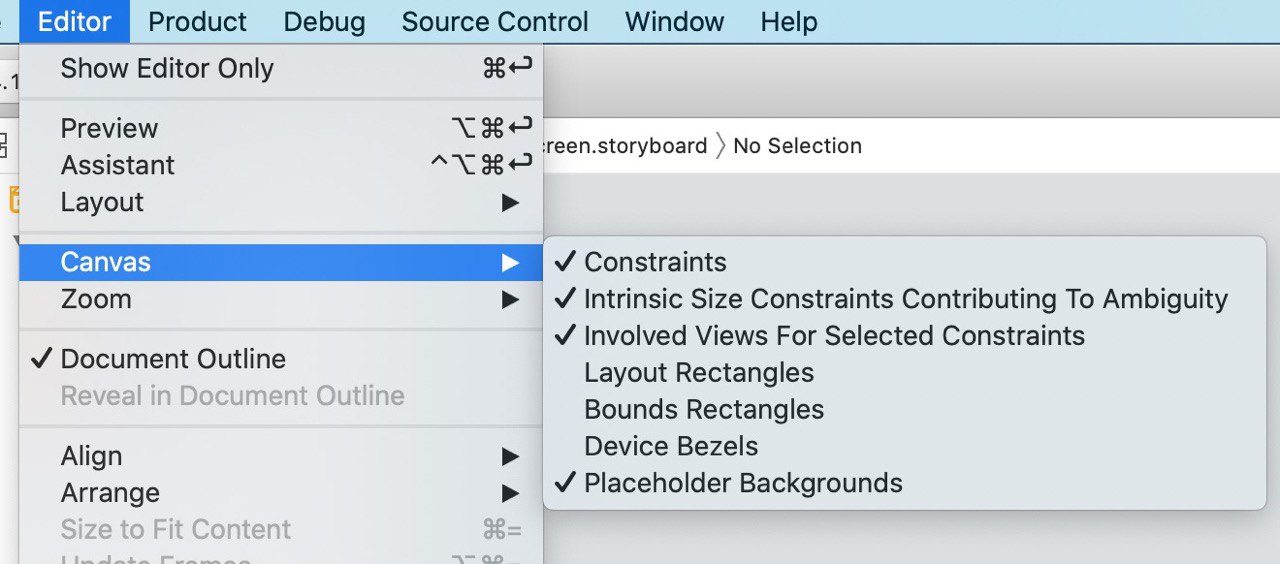This screenshot has width=1280, height=564.
Task: Open the Debug menu
Action: (x=324, y=21)
